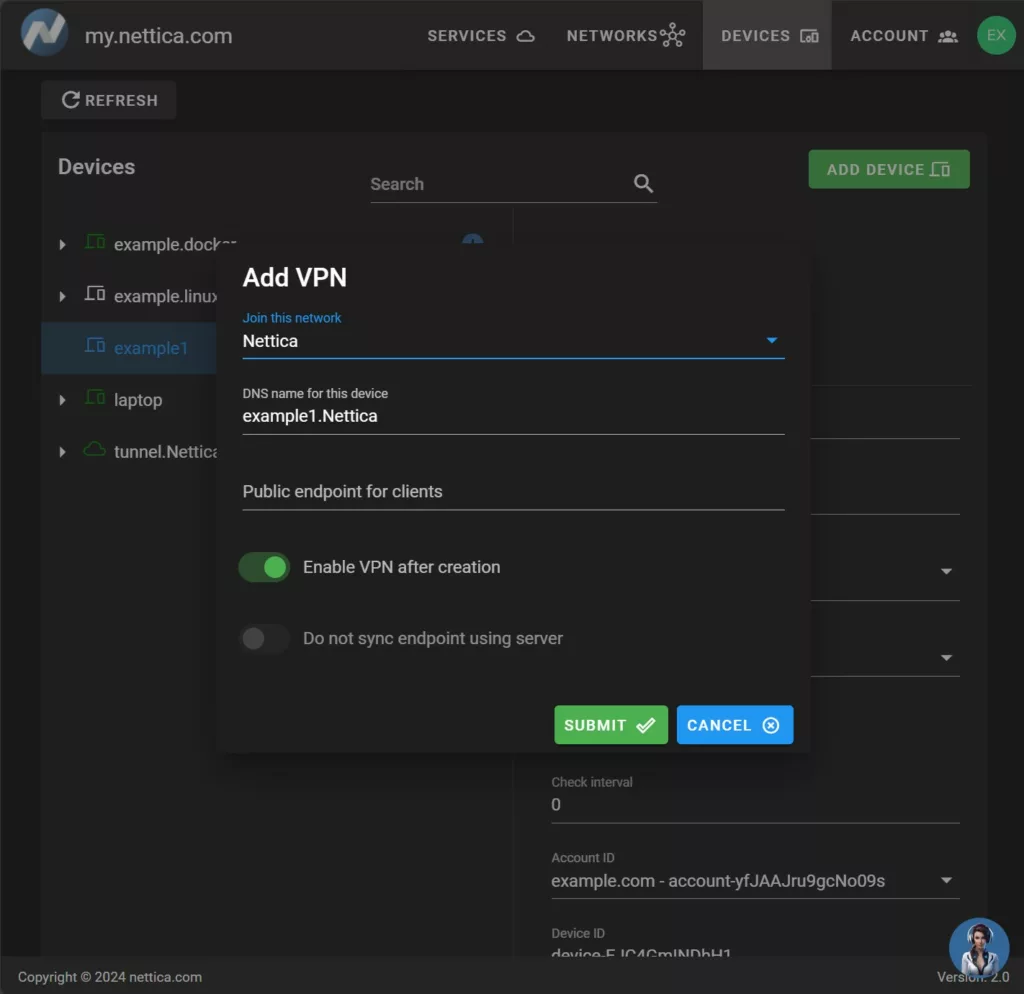Viewport: 1024px width, 994px height.
Task: Expand the example.docker tree item
Action: (x=62, y=244)
